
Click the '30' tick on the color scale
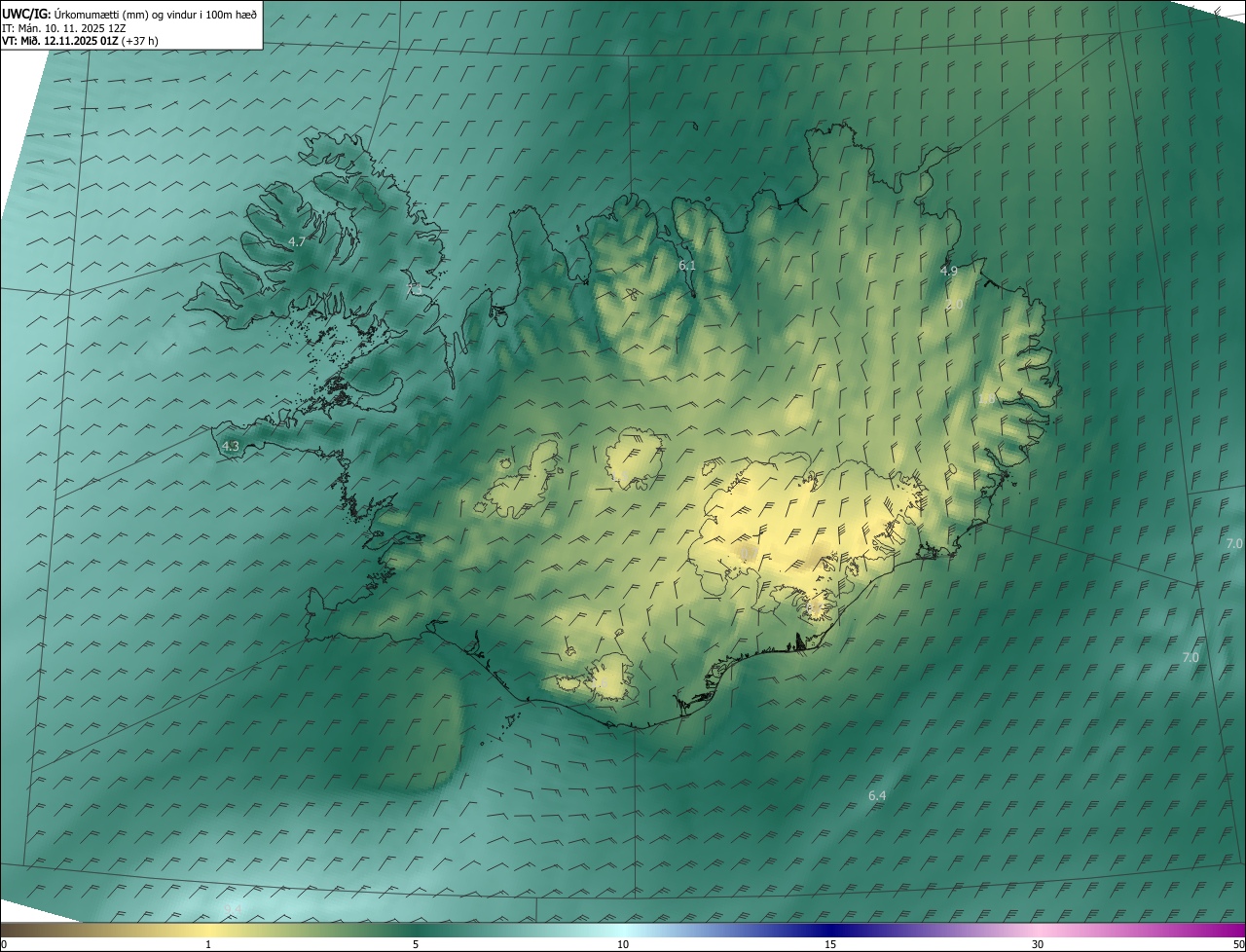click(x=1038, y=944)
